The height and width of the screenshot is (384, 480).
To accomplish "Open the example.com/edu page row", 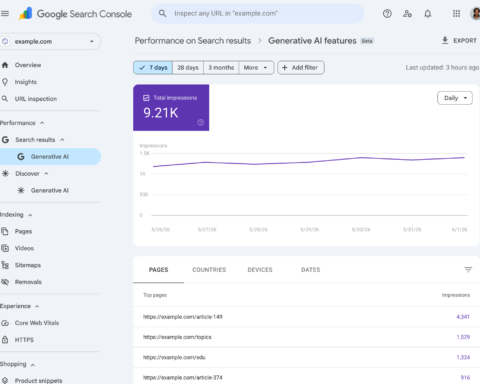I will pos(306,357).
